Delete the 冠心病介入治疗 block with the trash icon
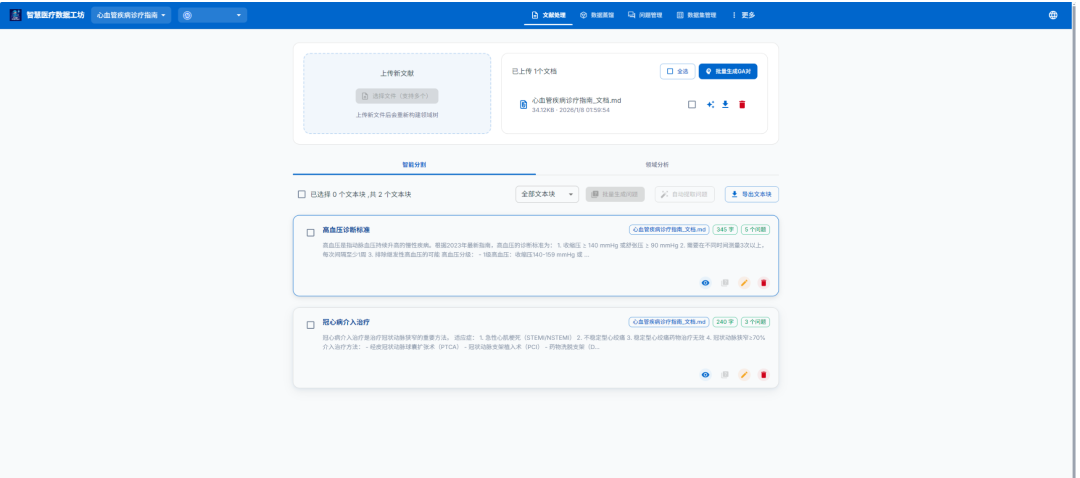 tap(763, 375)
